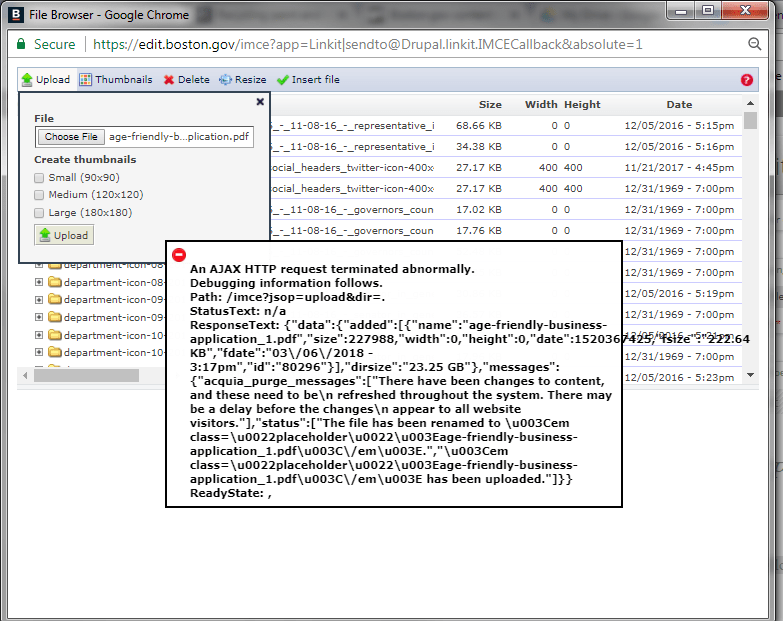Select Resize in the toolbar
The width and height of the screenshot is (783, 621).
(x=243, y=80)
